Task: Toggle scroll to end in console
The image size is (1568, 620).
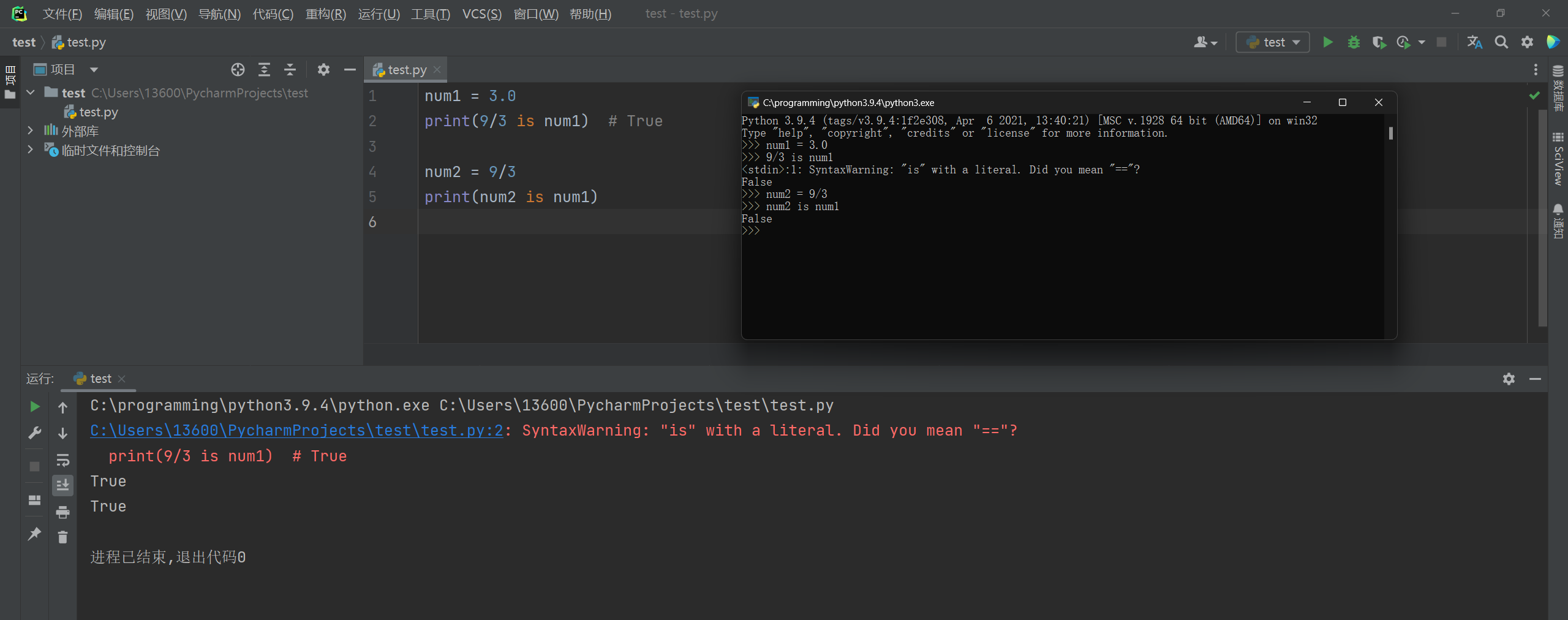Action: pos(62,485)
